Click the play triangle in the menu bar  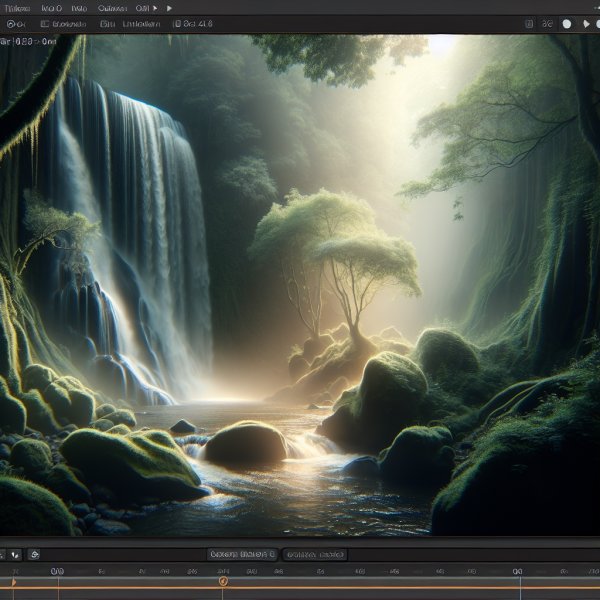click(x=169, y=8)
